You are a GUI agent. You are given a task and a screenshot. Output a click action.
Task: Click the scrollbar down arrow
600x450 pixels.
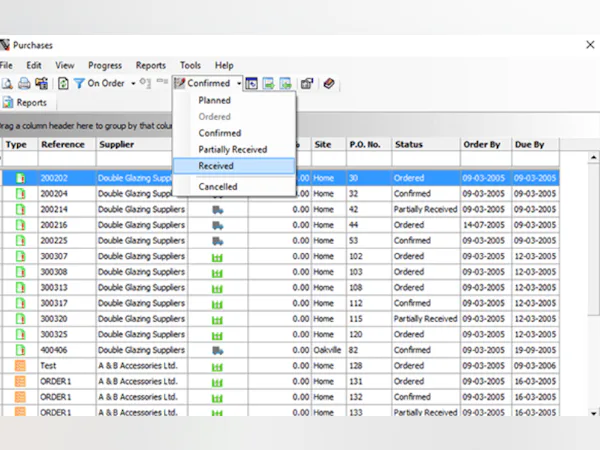pos(593,413)
